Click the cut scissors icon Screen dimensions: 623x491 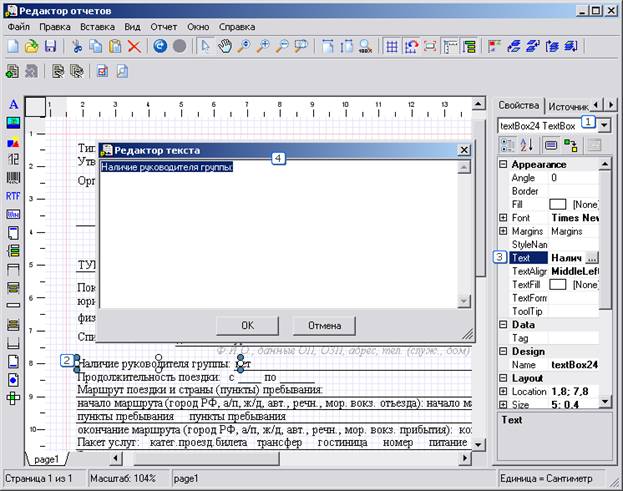[77, 46]
